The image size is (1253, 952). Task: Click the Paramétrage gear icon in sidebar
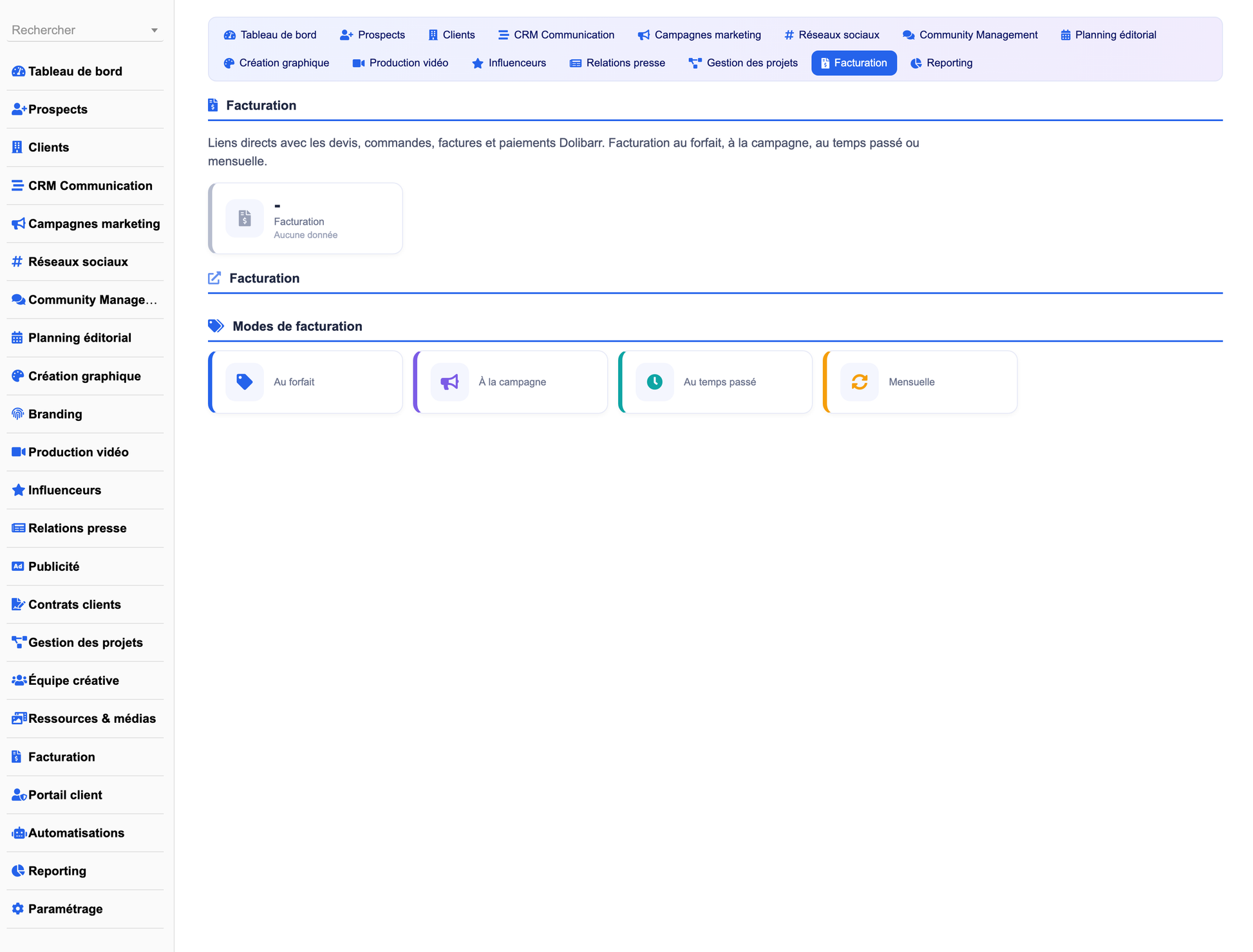point(18,909)
